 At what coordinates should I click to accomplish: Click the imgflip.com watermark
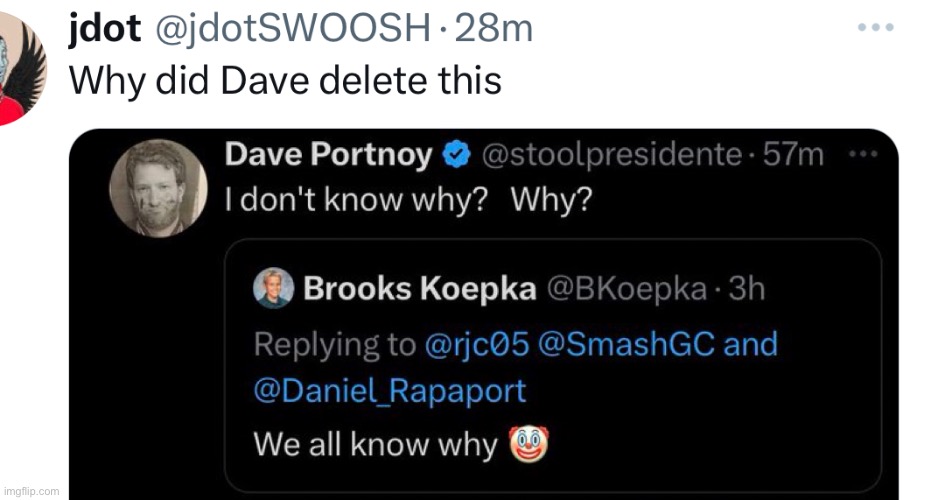[31, 491]
